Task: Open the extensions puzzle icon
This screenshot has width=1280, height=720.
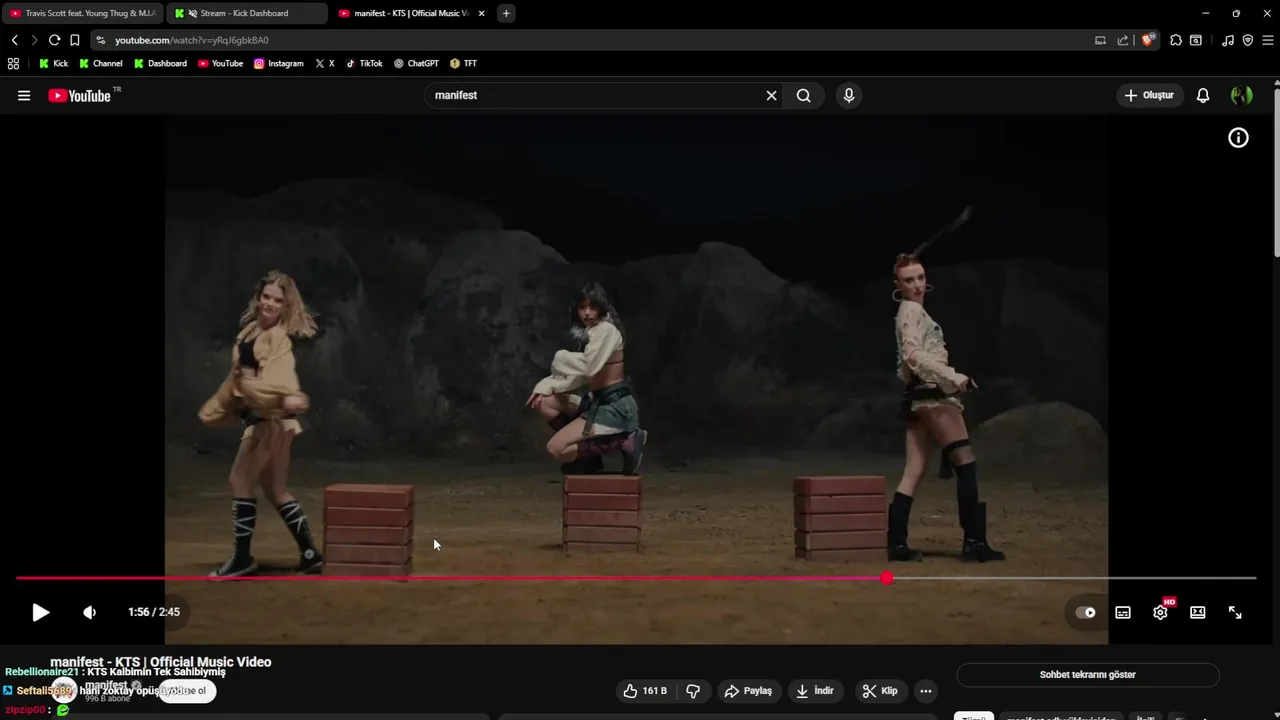Action: point(1176,40)
